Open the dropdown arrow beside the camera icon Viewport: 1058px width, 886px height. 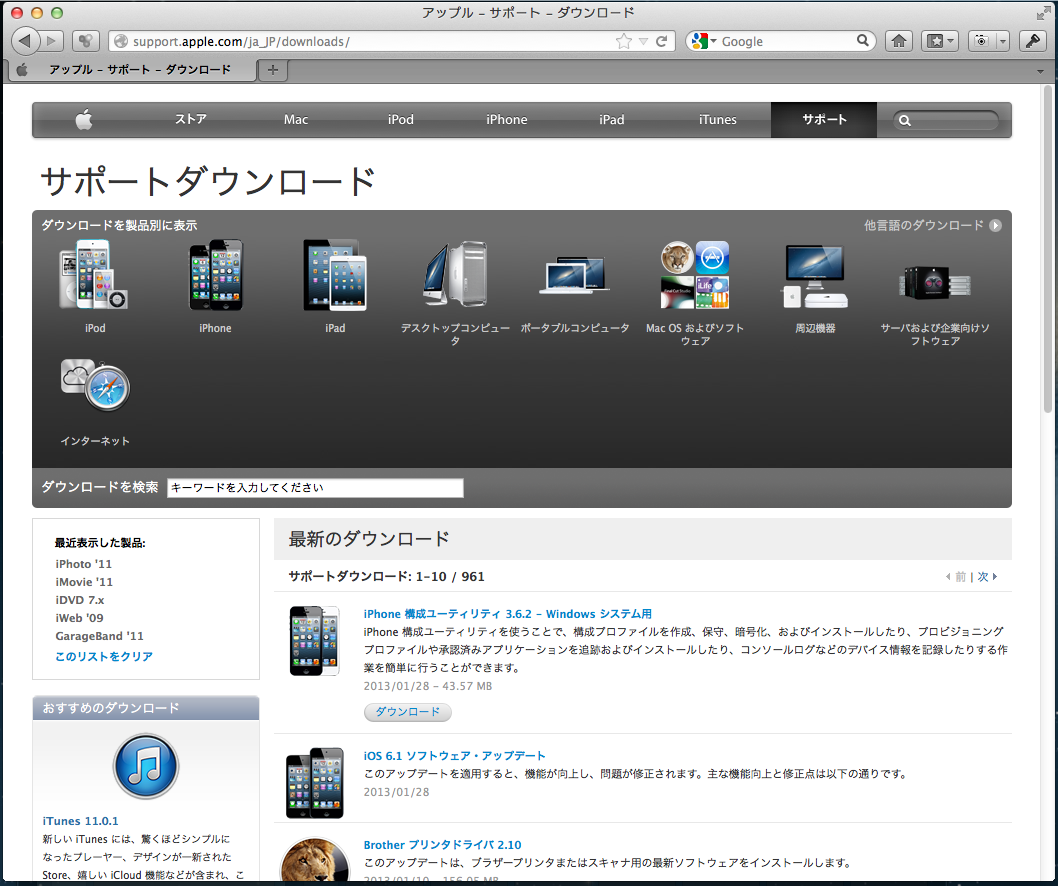[x=1002, y=41]
